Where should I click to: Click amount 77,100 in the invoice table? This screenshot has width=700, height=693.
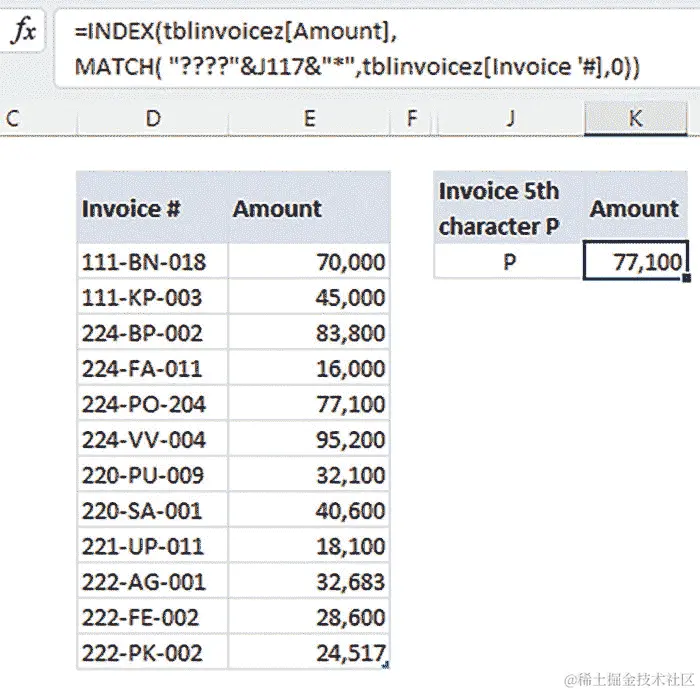click(309, 404)
